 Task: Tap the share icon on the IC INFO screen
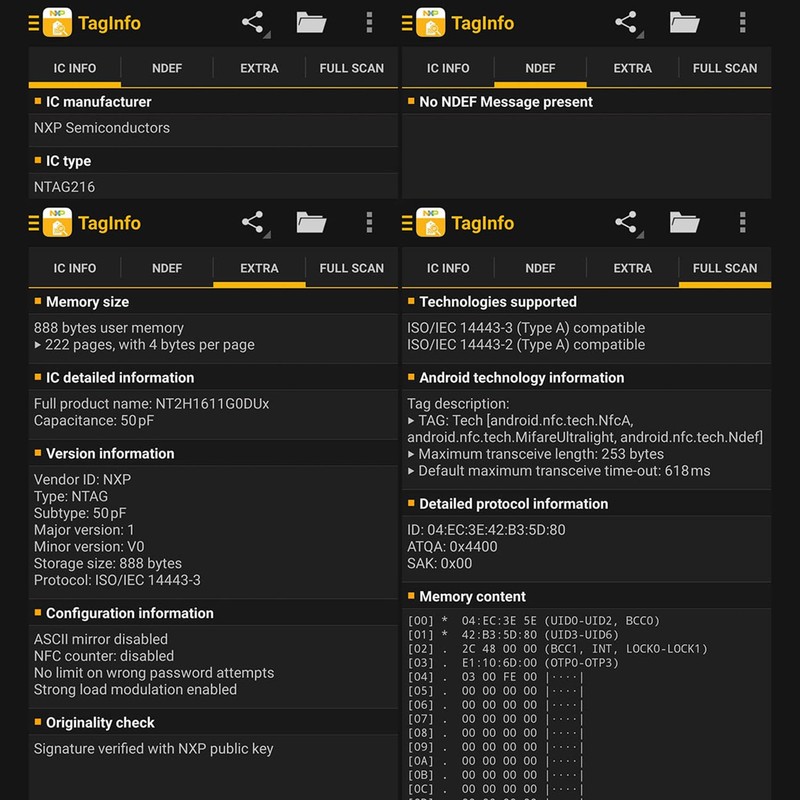pyautogui.click(x=254, y=22)
